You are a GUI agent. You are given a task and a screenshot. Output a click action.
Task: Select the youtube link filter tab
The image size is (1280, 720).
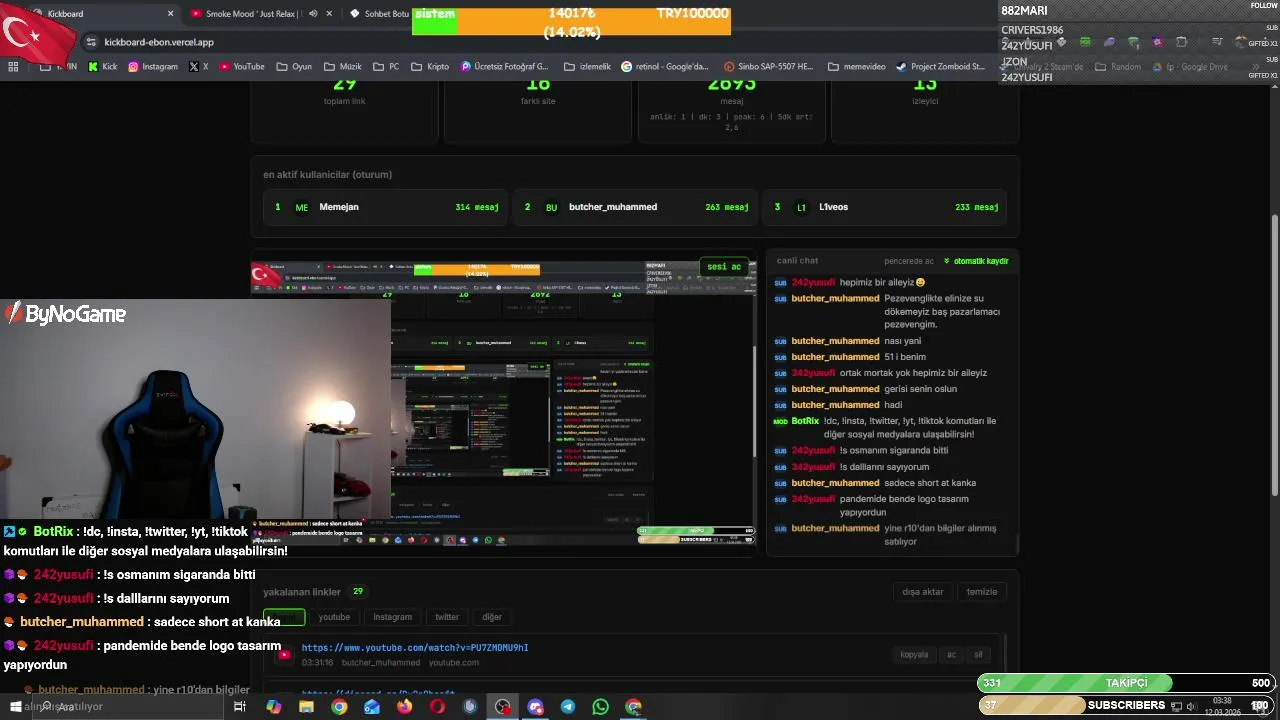[334, 617]
